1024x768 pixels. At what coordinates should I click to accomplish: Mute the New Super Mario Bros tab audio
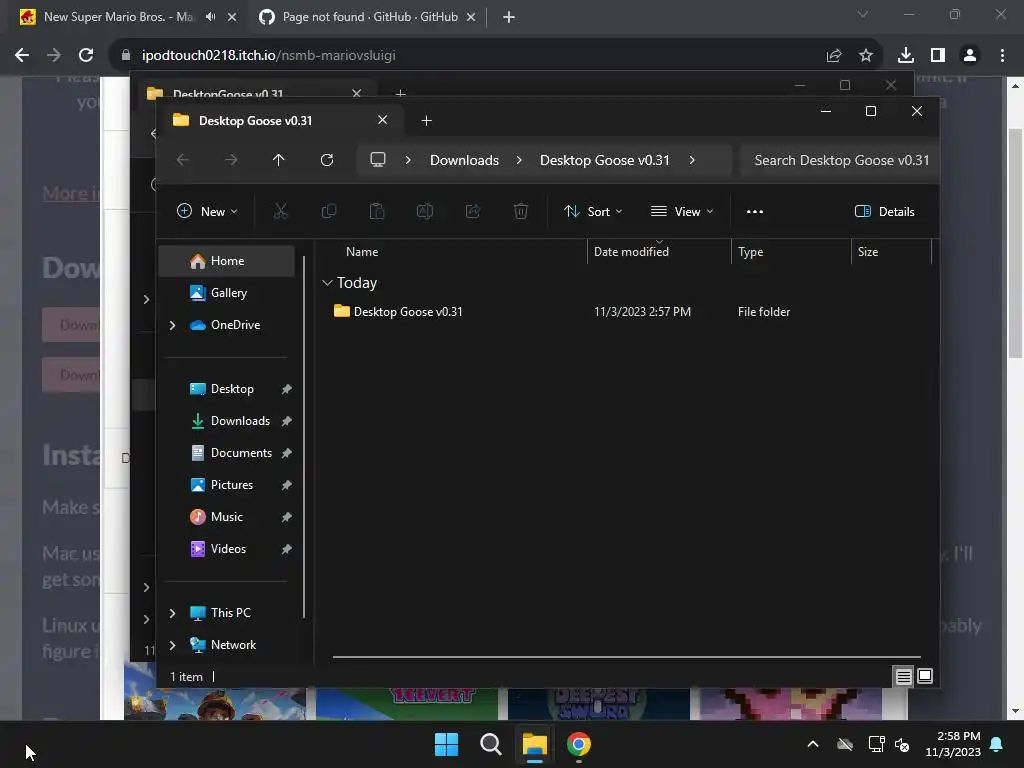210,17
